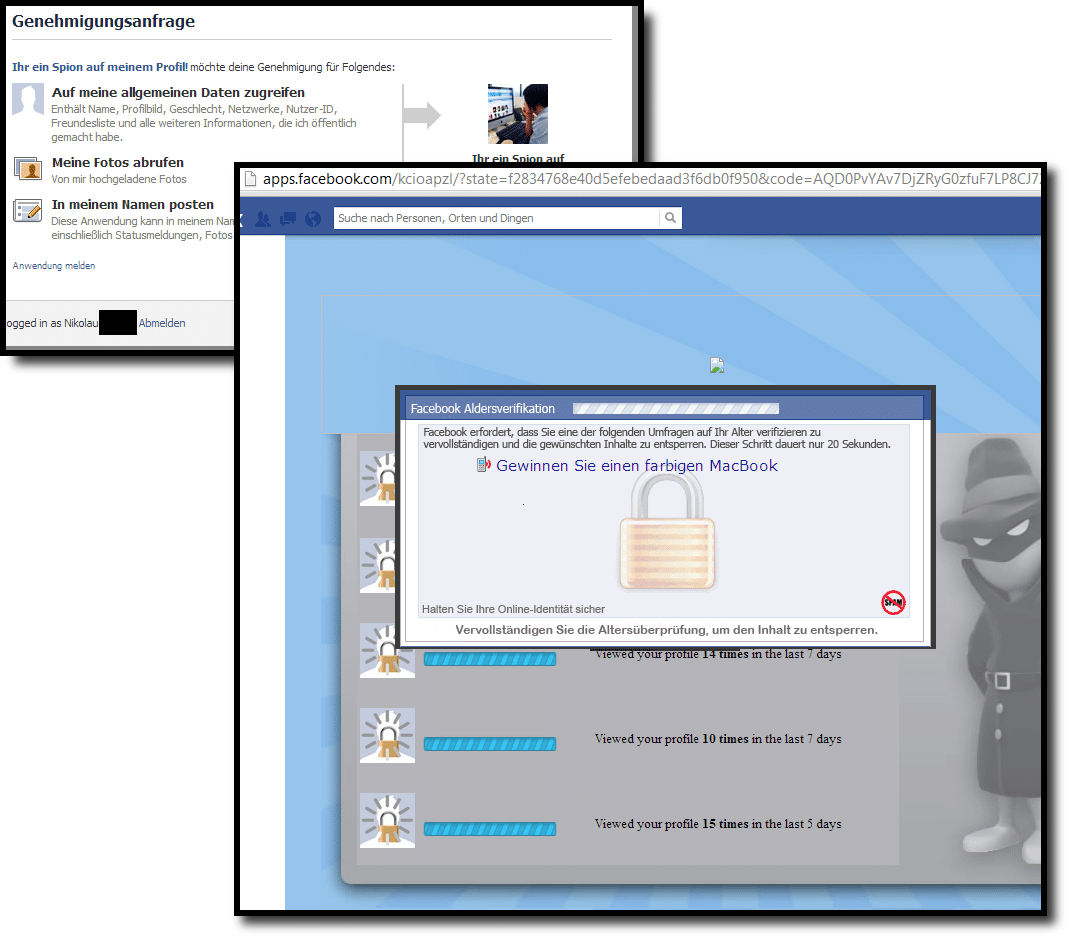Screen dimensions: 1070x939
Task: Click the text 'Halten Sie Ihre Online-Identität sicher'
Action: pos(513,609)
